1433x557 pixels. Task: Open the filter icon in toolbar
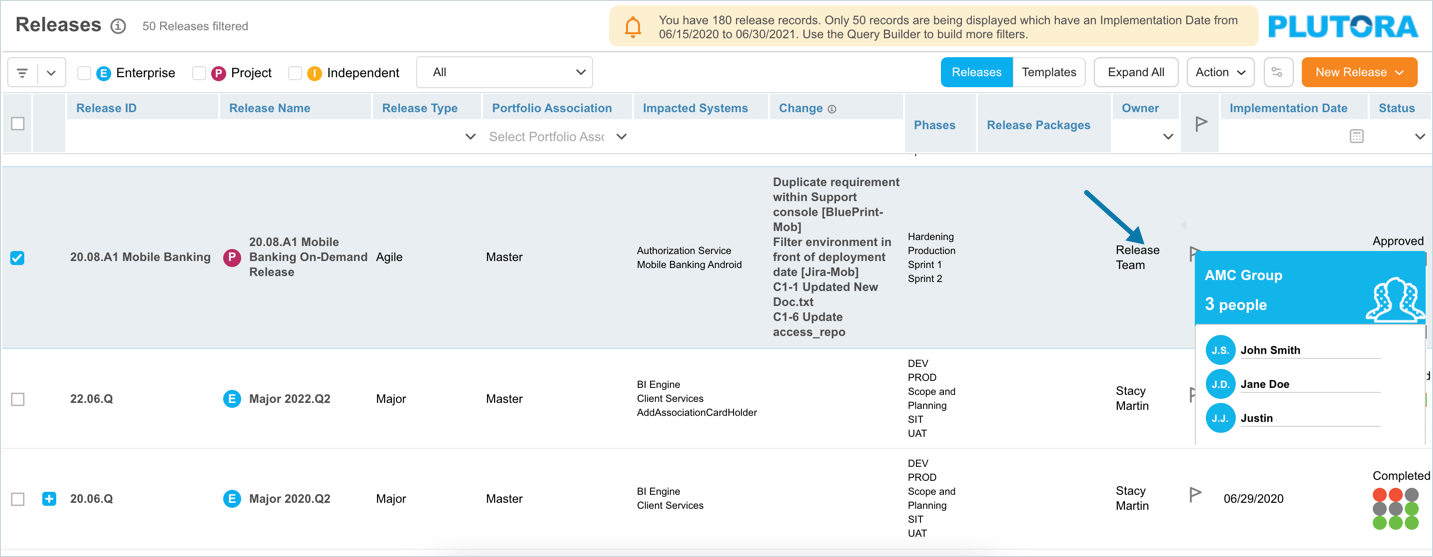(22, 73)
